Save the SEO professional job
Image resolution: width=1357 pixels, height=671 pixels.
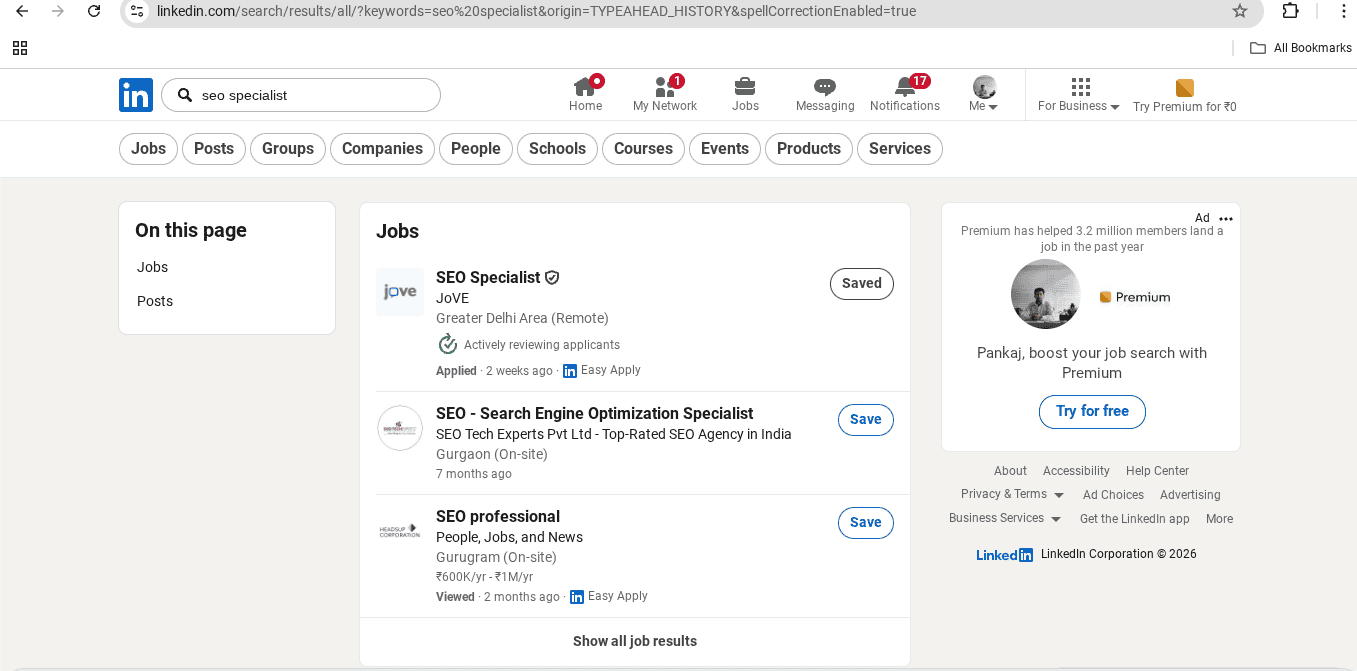866,523
